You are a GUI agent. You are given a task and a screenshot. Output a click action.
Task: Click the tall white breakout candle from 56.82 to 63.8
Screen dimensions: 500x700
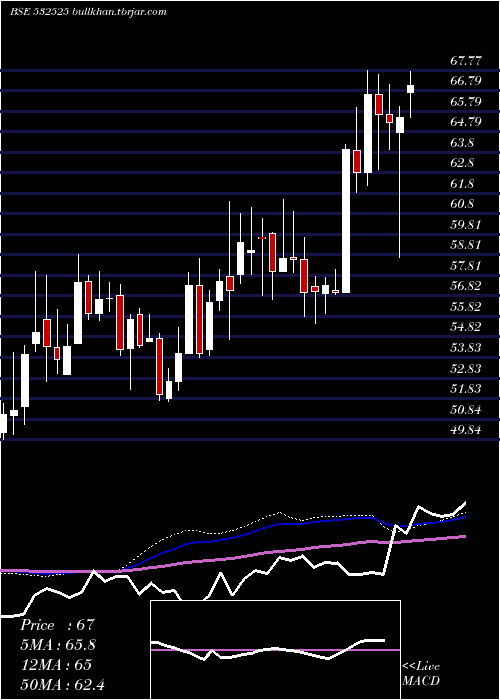click(346, 221)
